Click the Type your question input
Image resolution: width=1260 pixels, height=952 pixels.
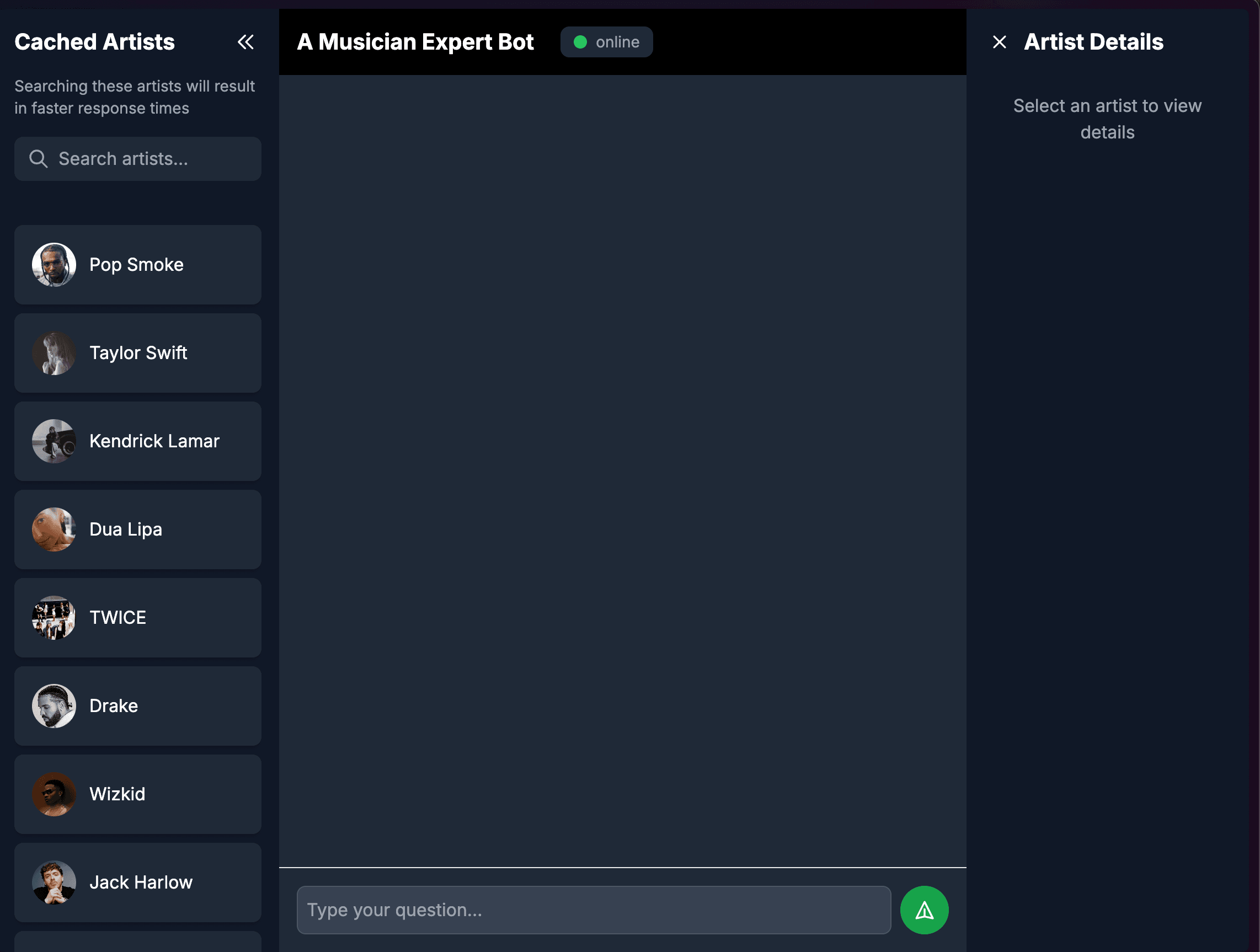pos(594,910)
